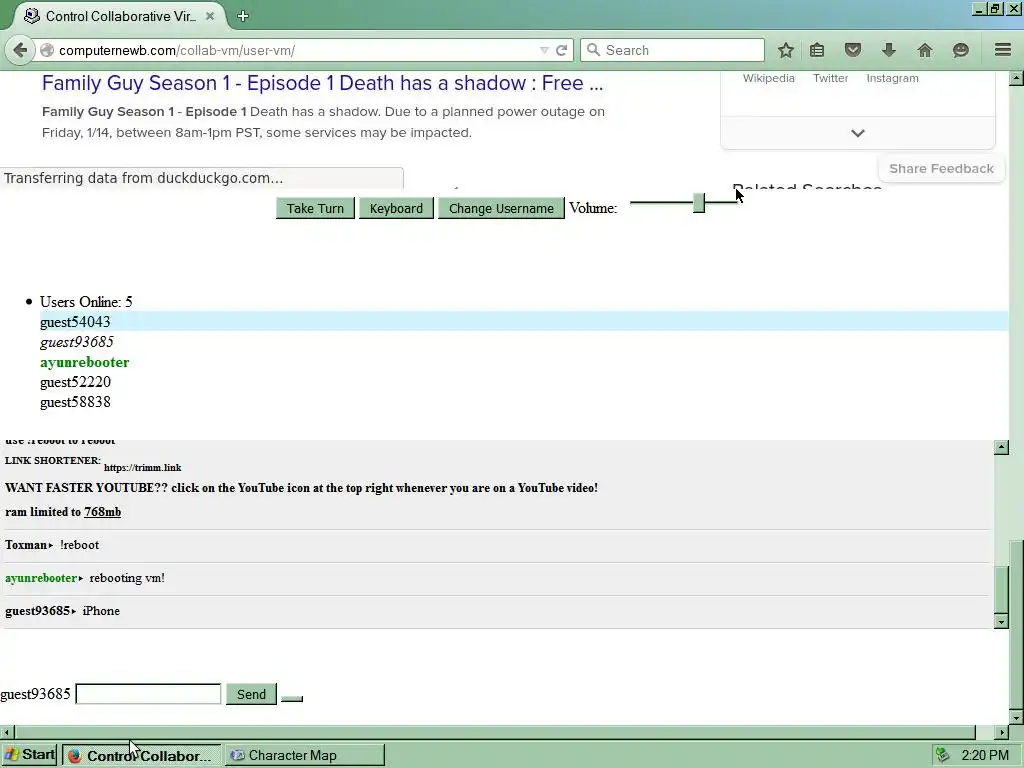The height and width of the screenshot is (768, 1024).
Task: Click the address bar URL field
Action: pos(294,50)
